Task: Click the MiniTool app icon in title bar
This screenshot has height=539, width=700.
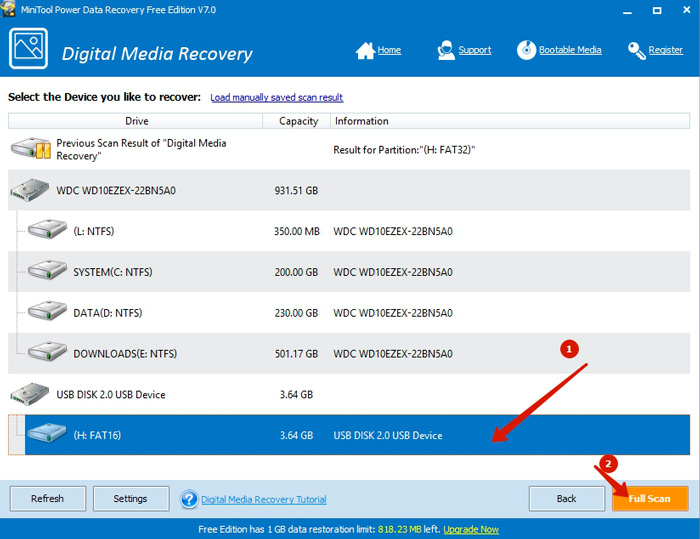Action: (x=8, y=9)
